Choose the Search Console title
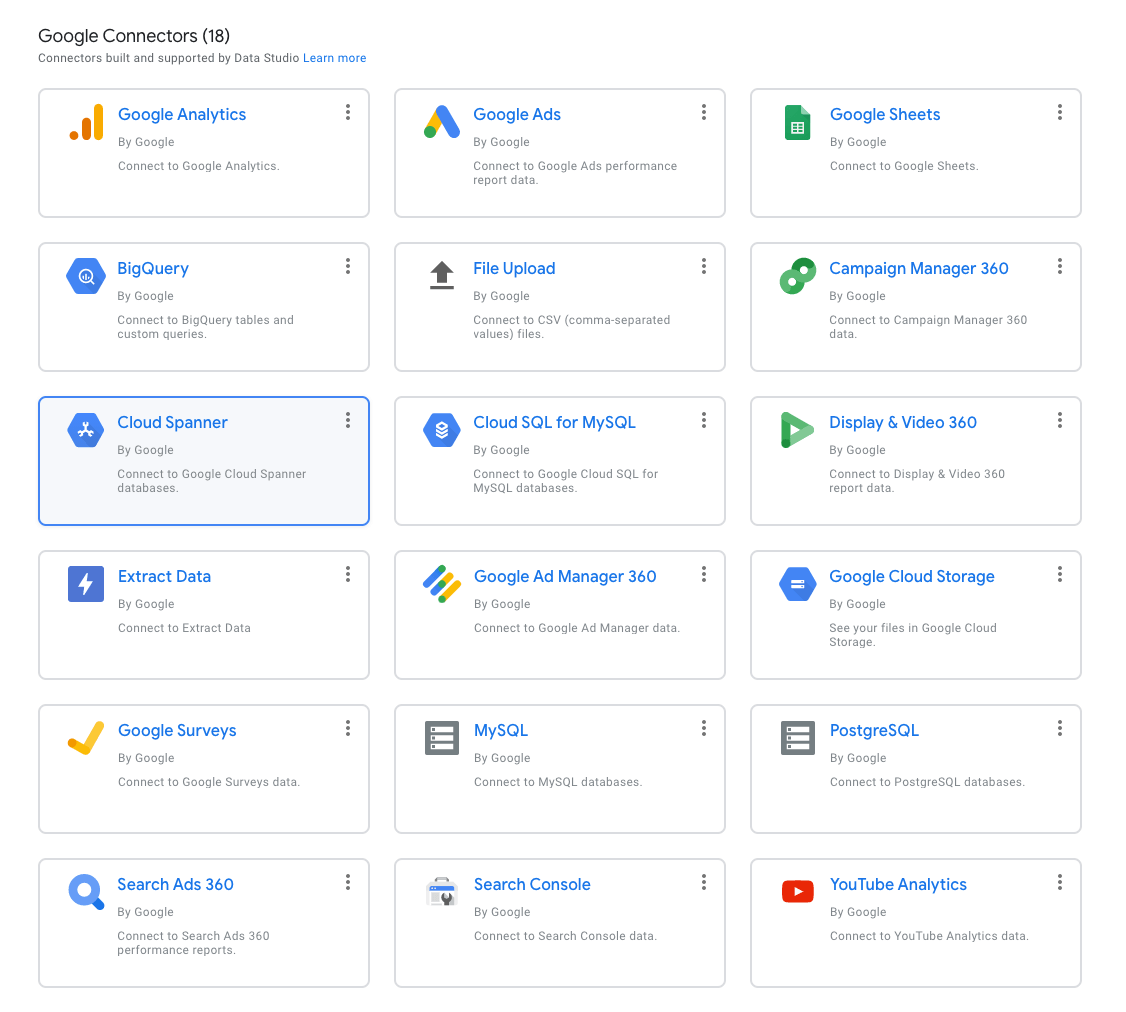The width and height of the screenshot is (1126, 1012). click(x=532, y=885)
